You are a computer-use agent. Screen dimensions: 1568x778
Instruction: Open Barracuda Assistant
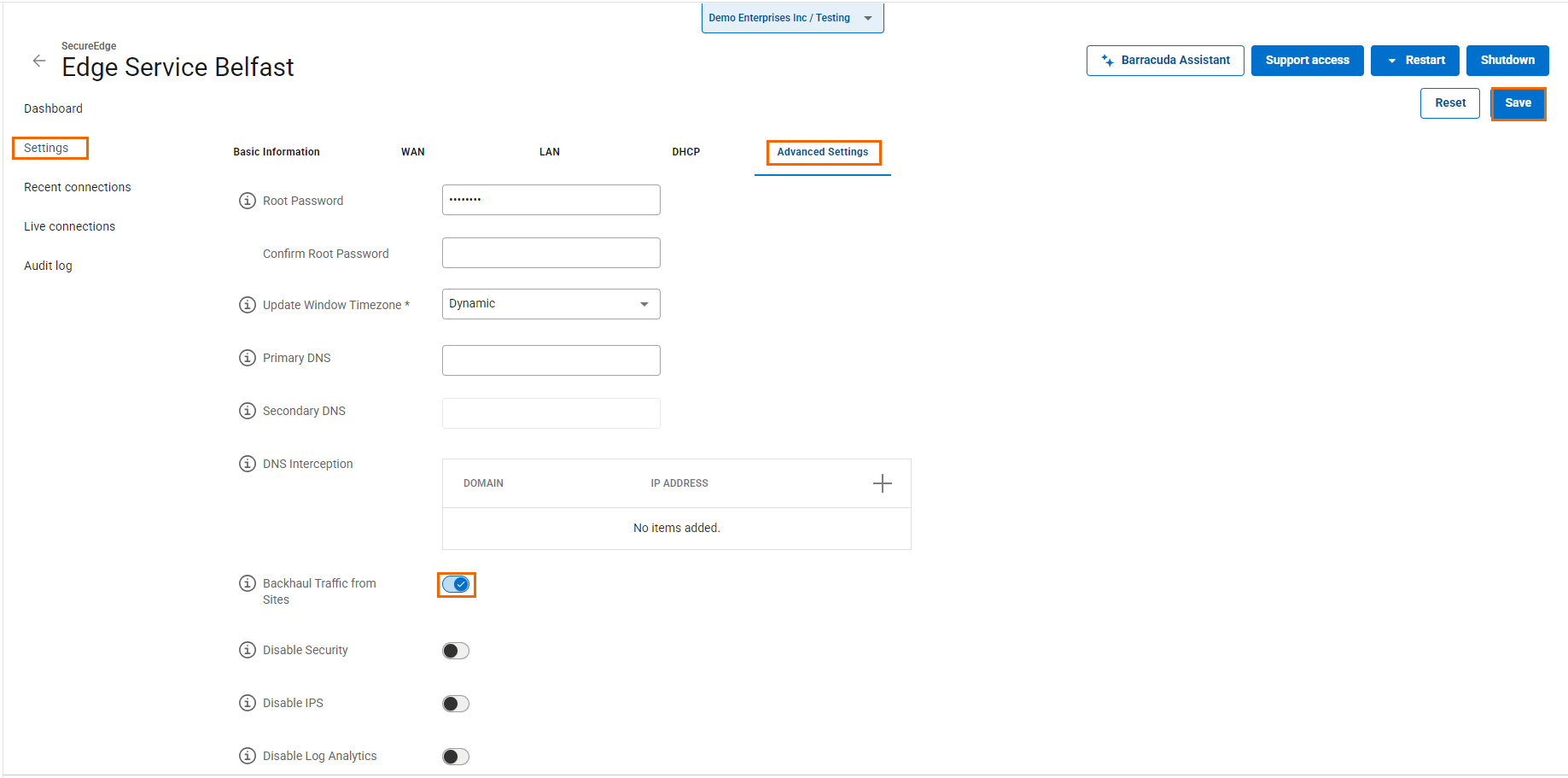[1165, 61]
